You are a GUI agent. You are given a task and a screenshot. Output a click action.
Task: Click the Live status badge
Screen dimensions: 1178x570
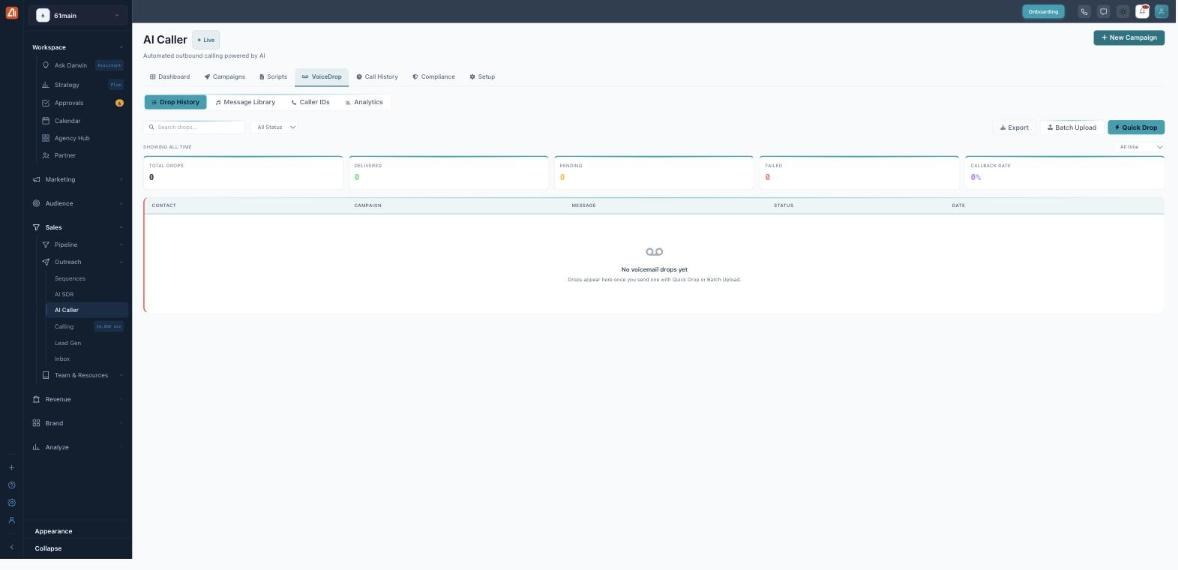206,40
